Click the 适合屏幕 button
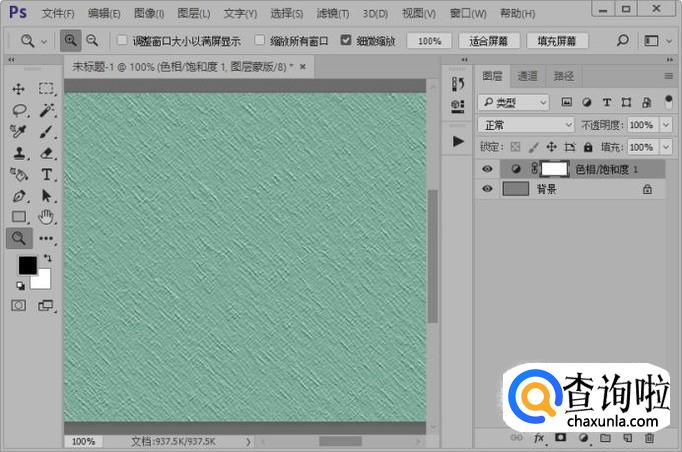682x452 pixels. point(489,41)
